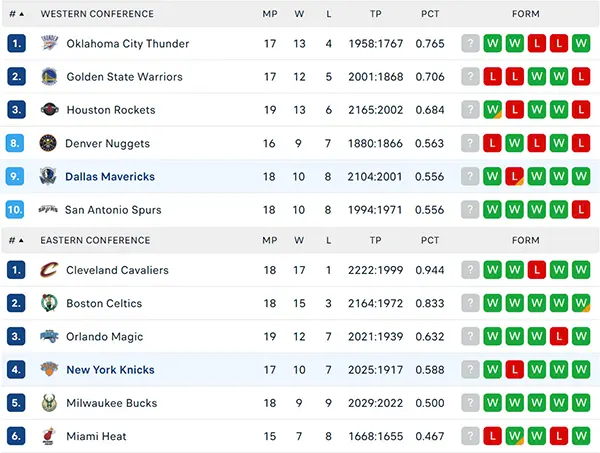
Task: Click Thunder's upcoming match question mark
Action: tap(470, 43)
